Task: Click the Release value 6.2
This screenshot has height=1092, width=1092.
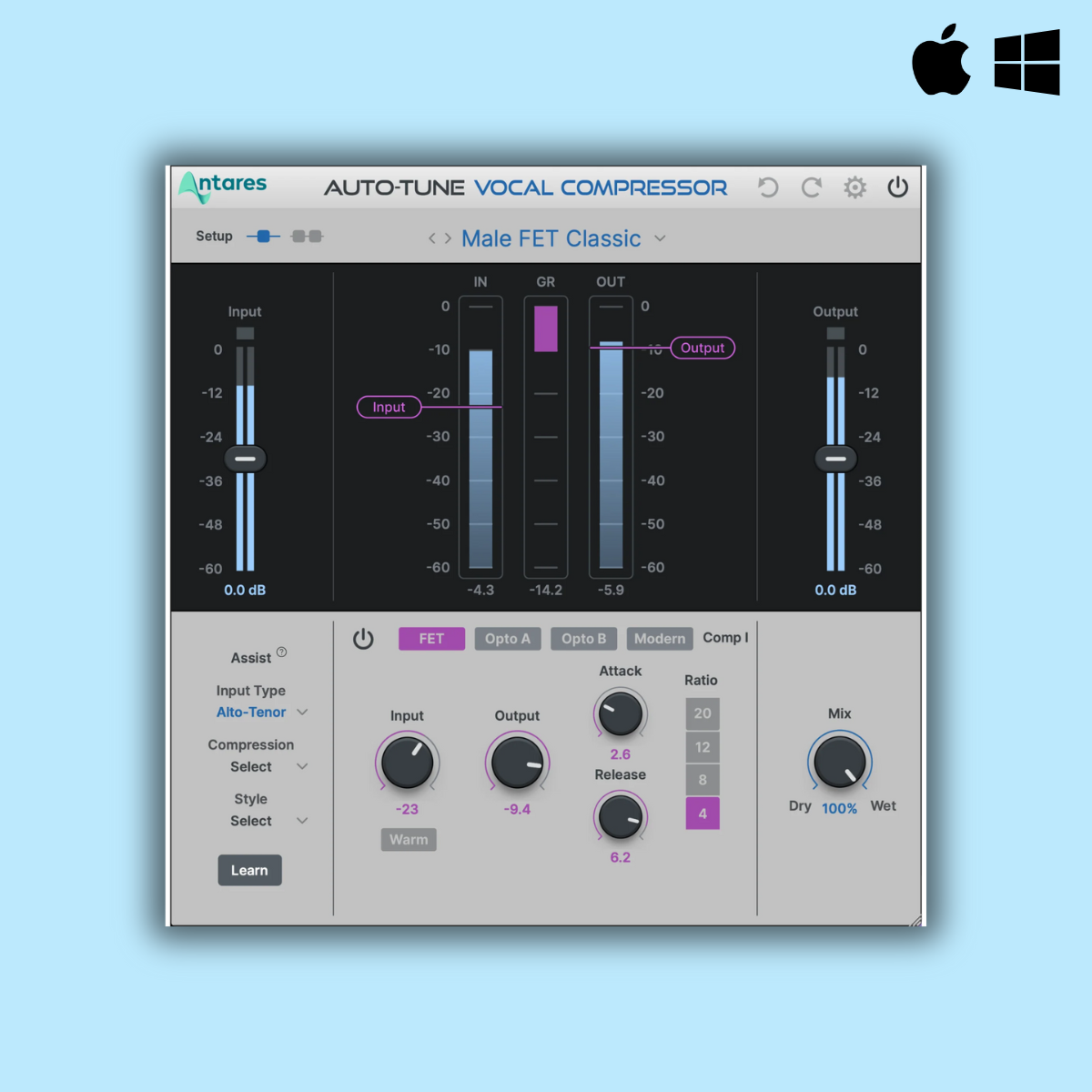Action: click(621, 857)
